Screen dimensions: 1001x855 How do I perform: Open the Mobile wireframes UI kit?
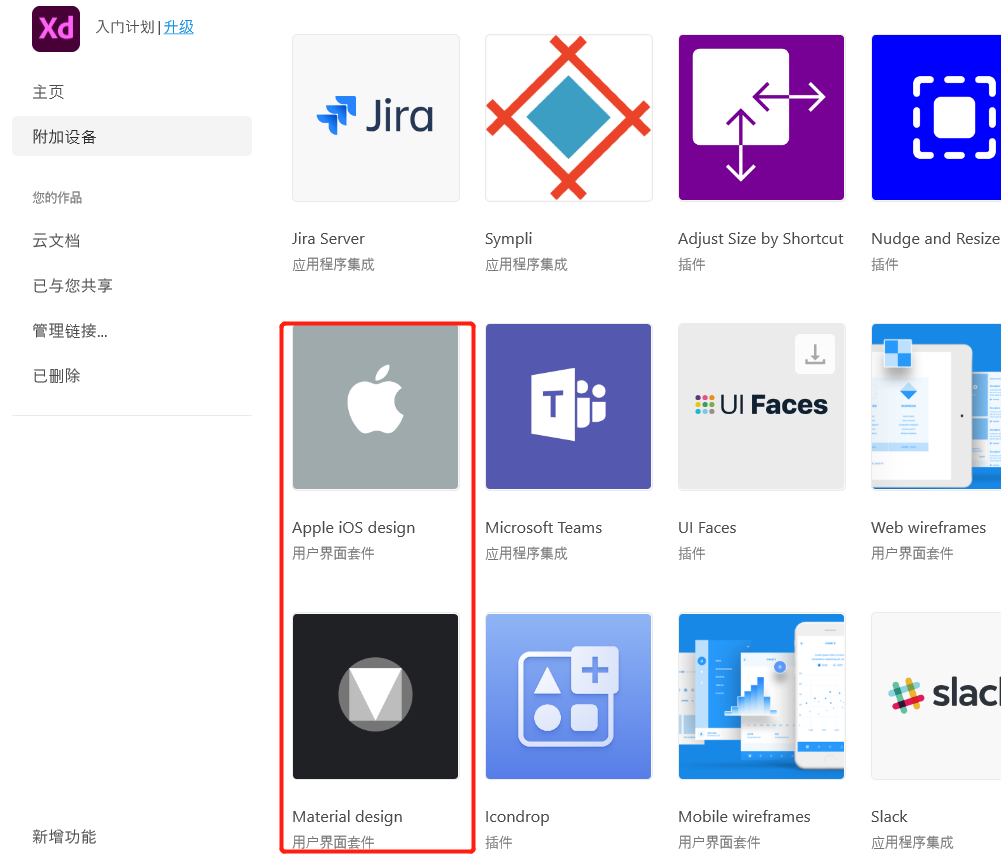tap(761, 696)
